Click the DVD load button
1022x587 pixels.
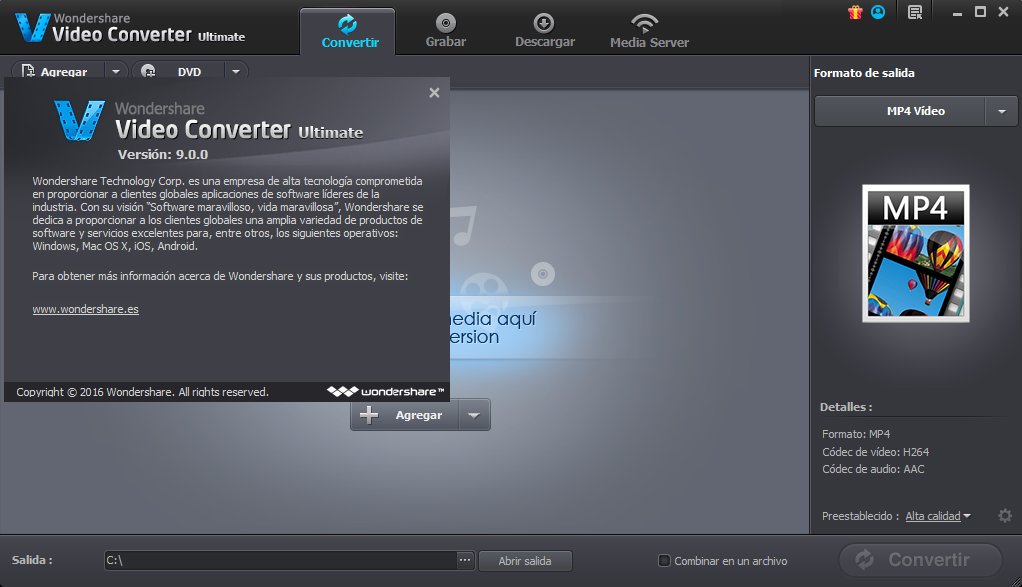click(179, 71)
